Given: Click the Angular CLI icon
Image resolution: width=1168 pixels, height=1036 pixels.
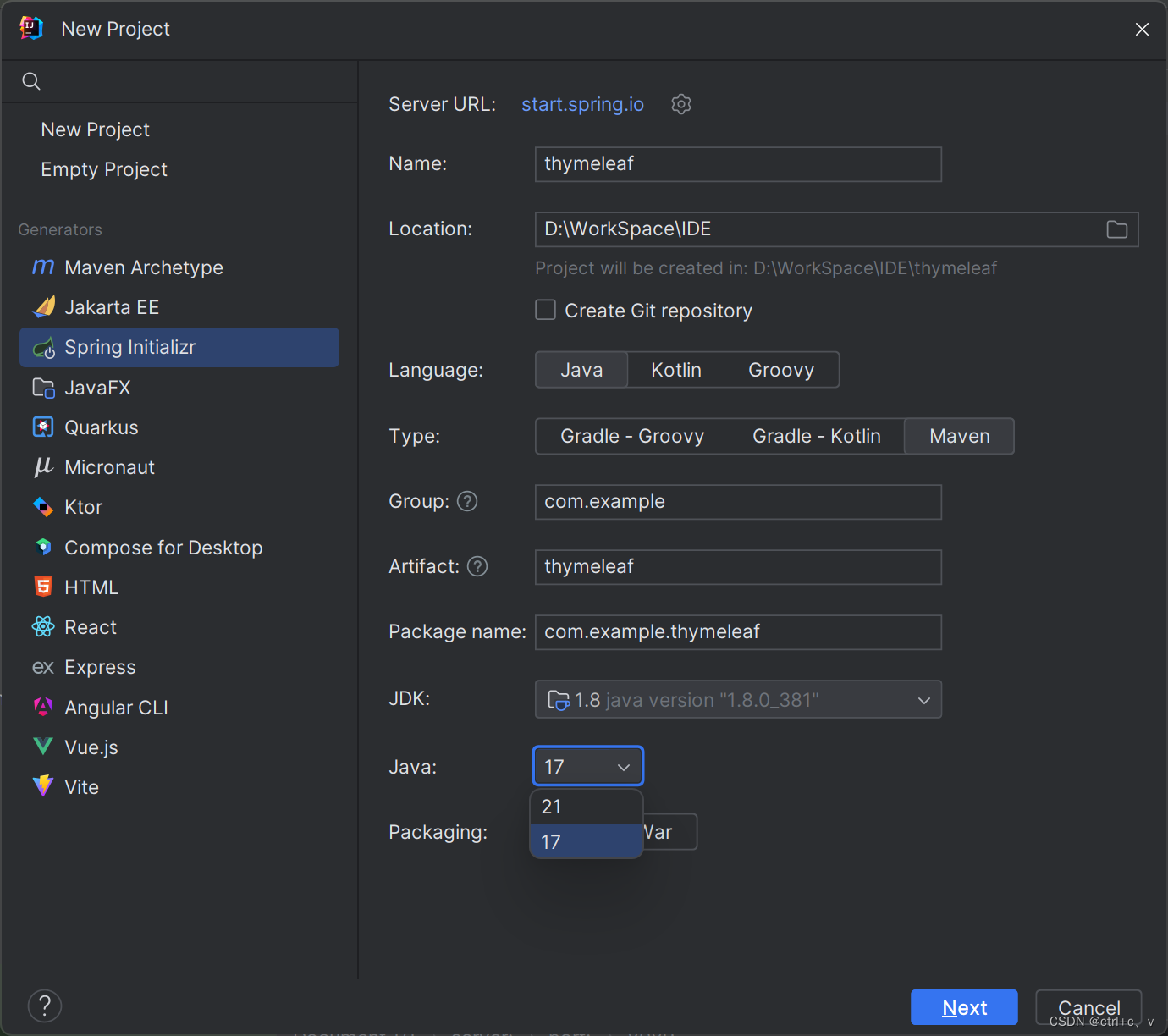Looking at the screenshot, I should click(x=43, y=707).
